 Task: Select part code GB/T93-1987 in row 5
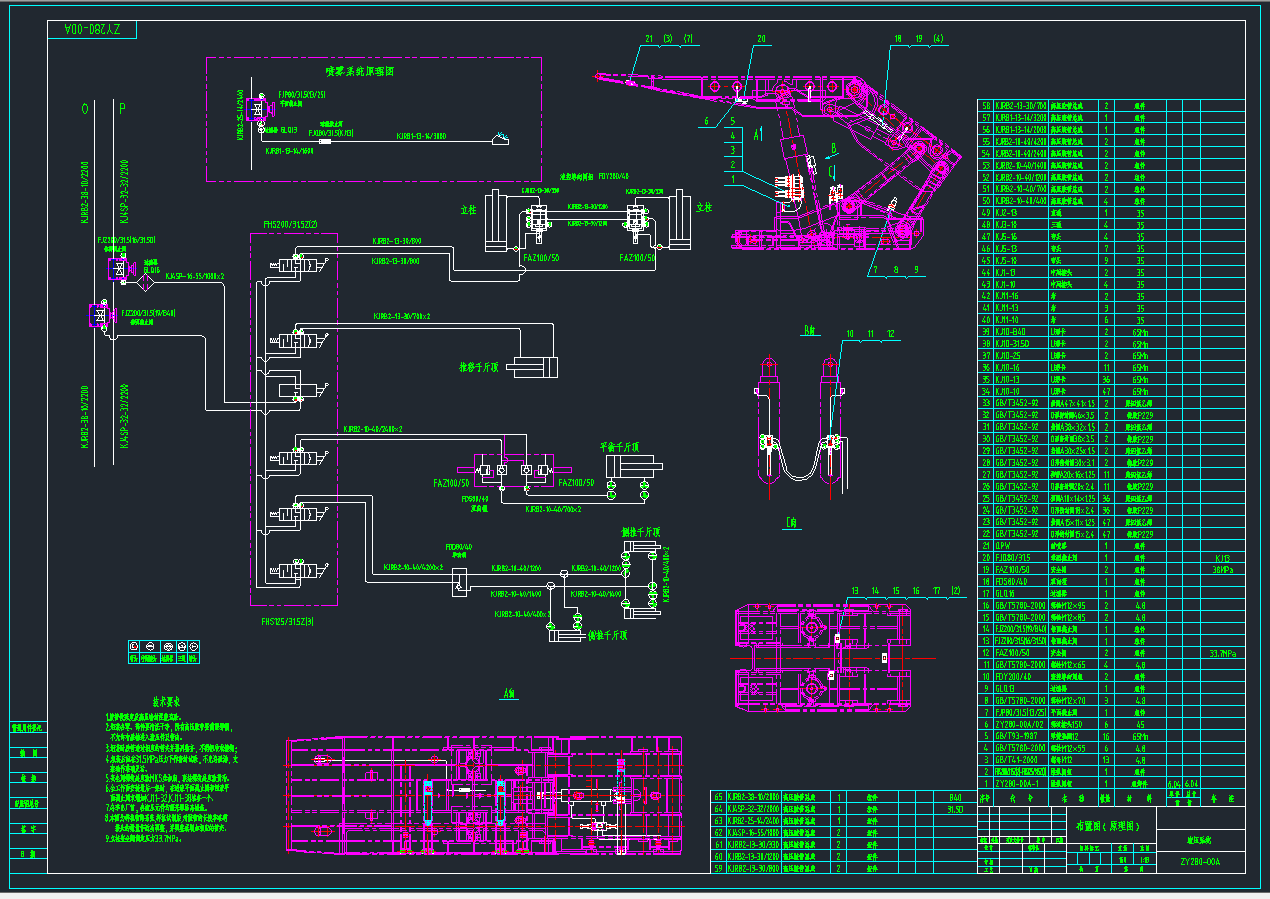[x=1018, y=736]
